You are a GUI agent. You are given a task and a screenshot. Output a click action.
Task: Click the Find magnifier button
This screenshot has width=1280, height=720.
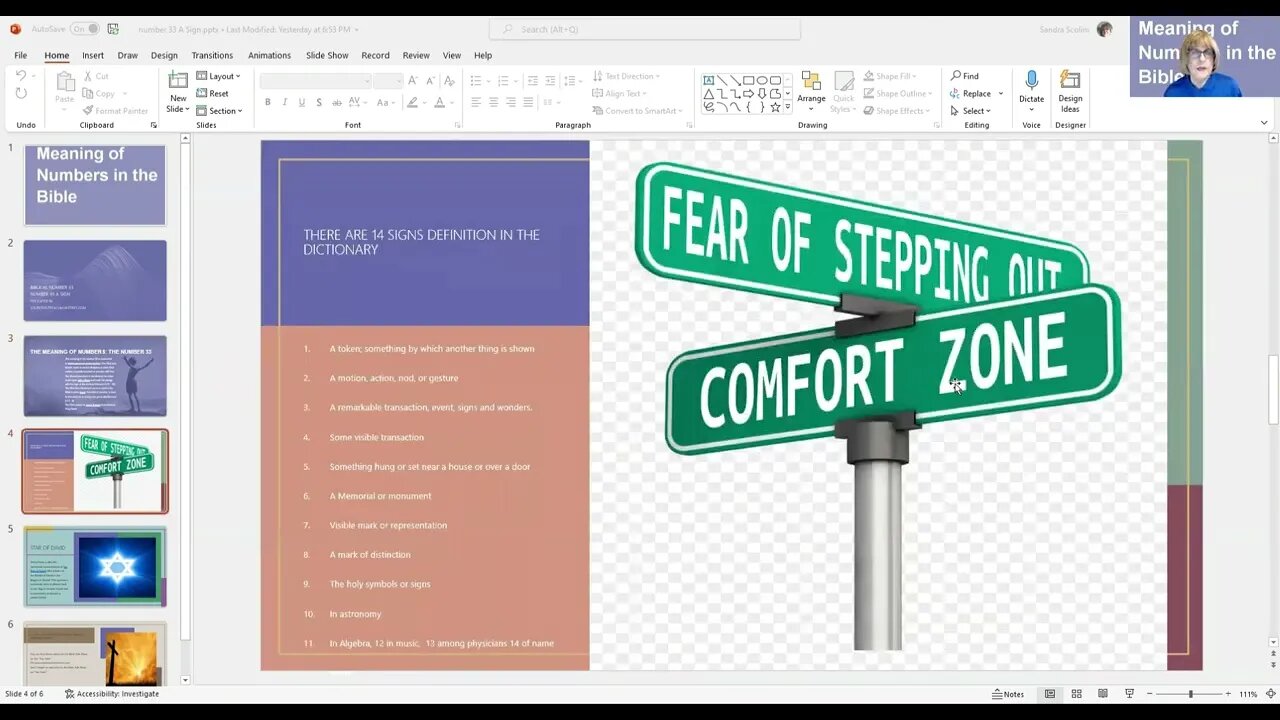(965, 76)
